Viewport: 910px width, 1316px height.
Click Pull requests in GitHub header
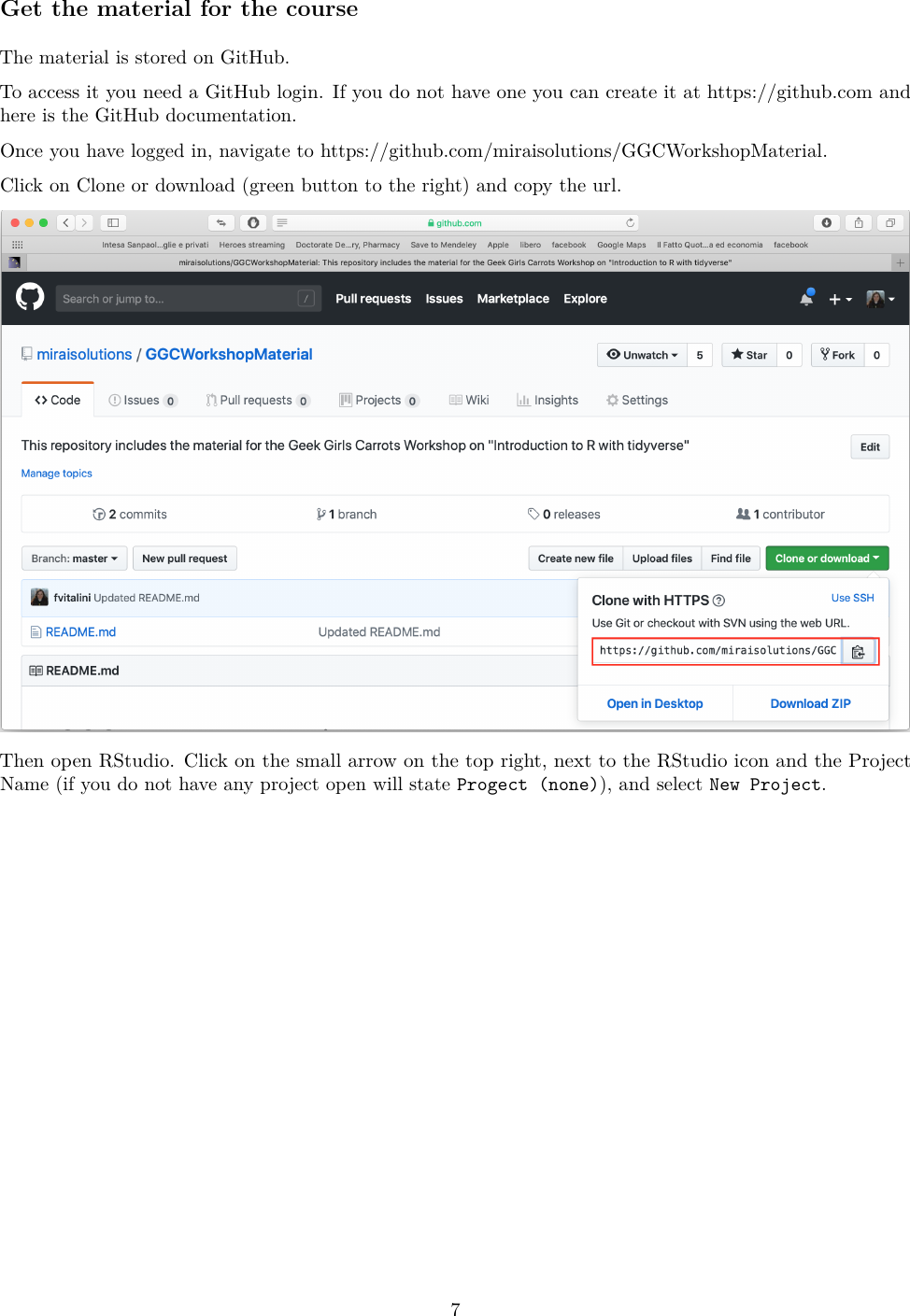click(x=374, y=299)
